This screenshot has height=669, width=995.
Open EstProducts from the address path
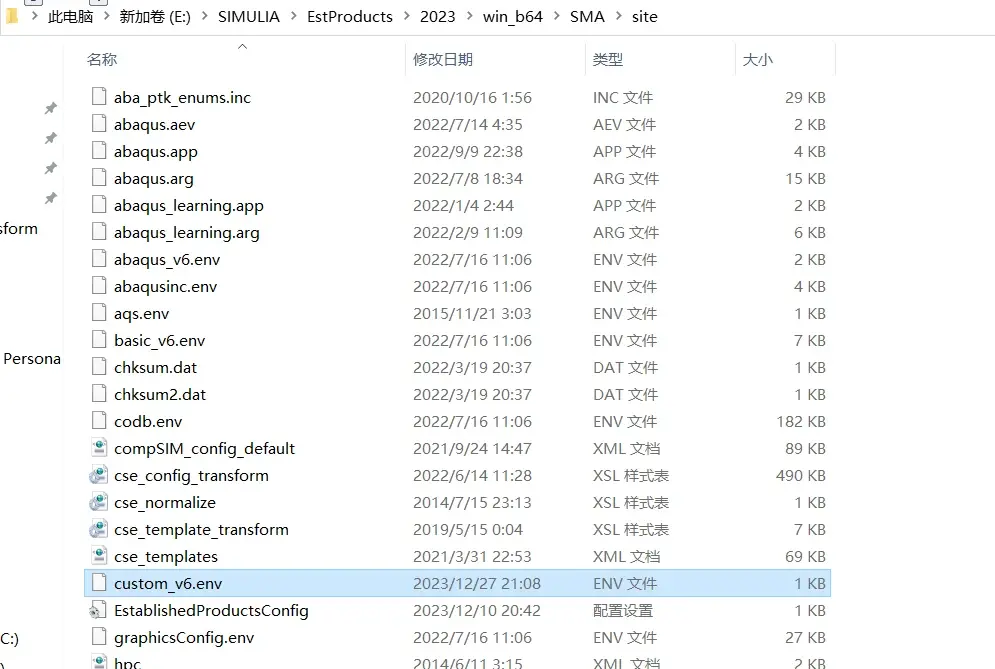350,17
